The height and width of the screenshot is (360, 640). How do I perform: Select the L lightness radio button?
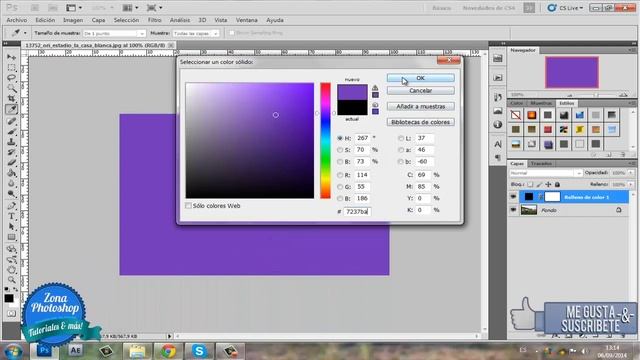(400, 138)
